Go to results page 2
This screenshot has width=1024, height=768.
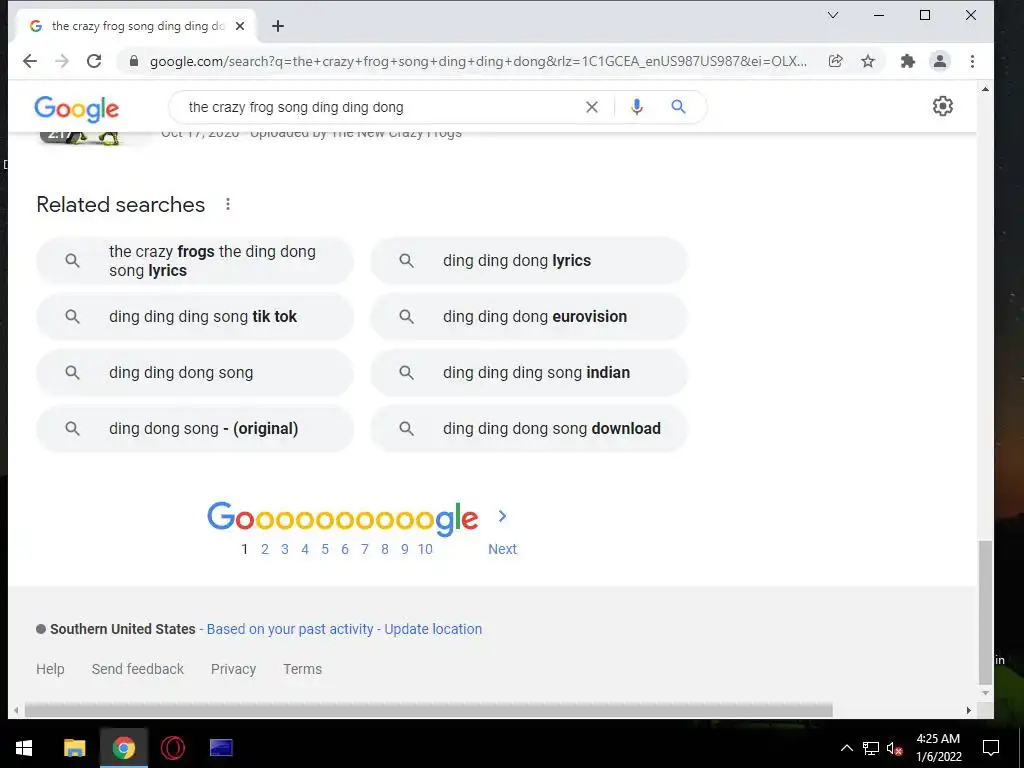264,549
